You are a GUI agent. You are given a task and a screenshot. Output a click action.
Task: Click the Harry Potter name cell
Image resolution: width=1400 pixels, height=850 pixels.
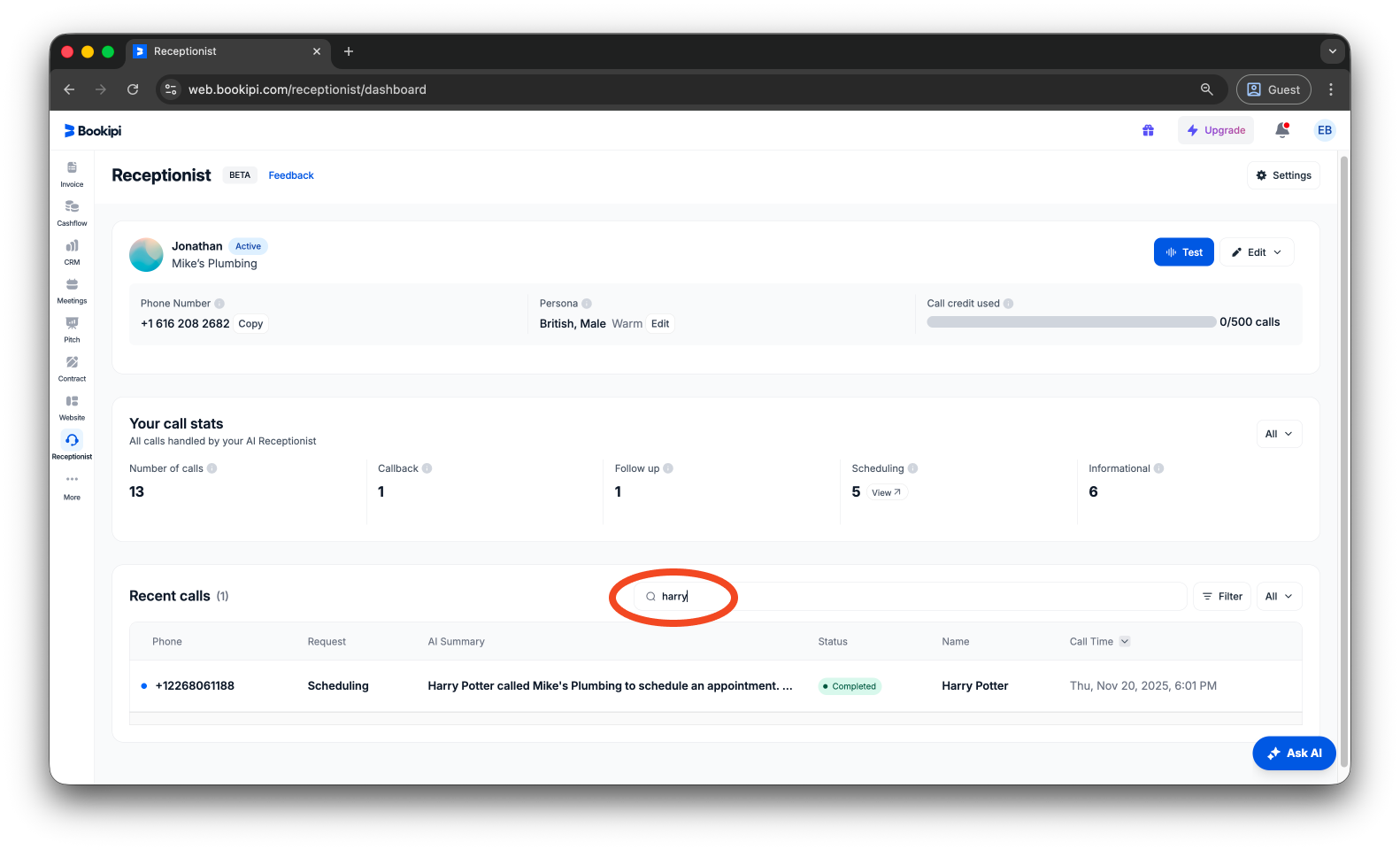click(x=975, y=686)
